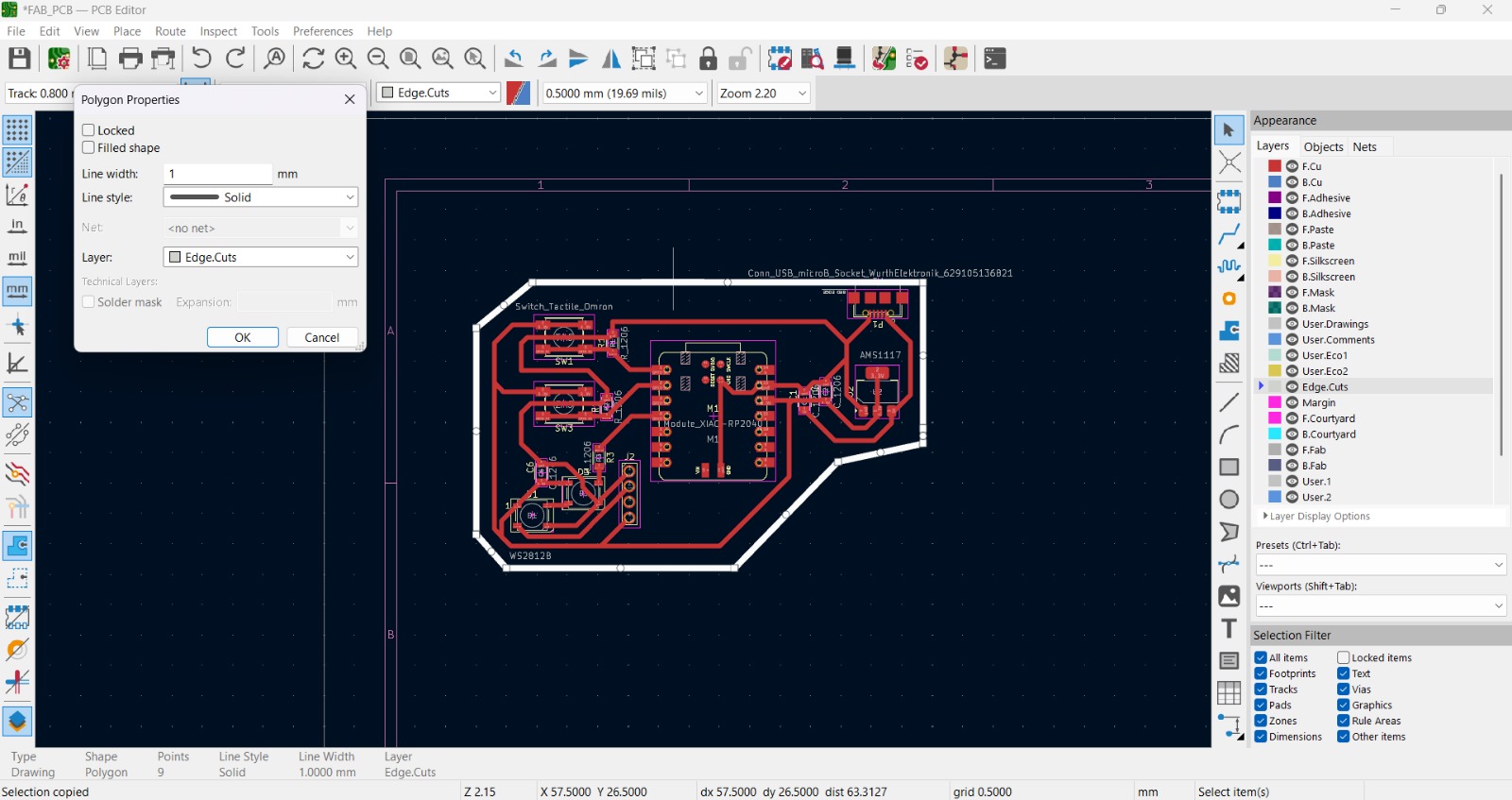Switch units to millimeters in left toolbar

(17, 291)
